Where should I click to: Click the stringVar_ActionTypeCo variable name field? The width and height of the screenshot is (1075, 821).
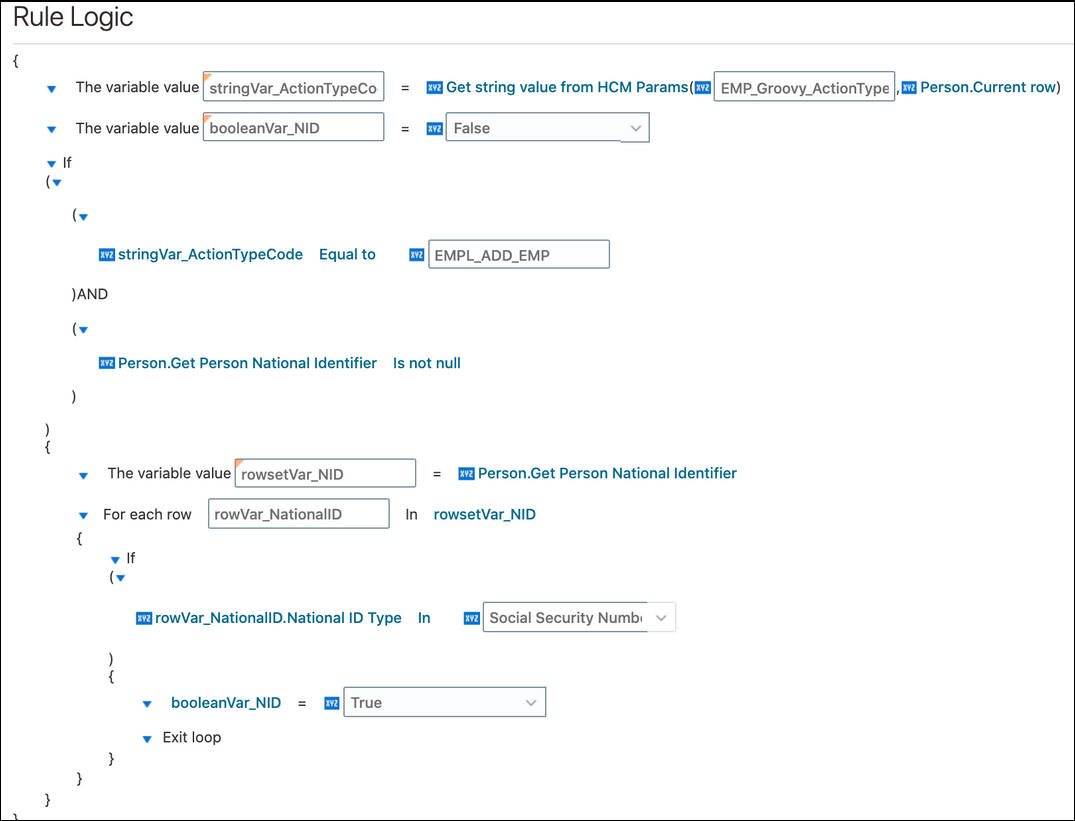tap(293, 88)
